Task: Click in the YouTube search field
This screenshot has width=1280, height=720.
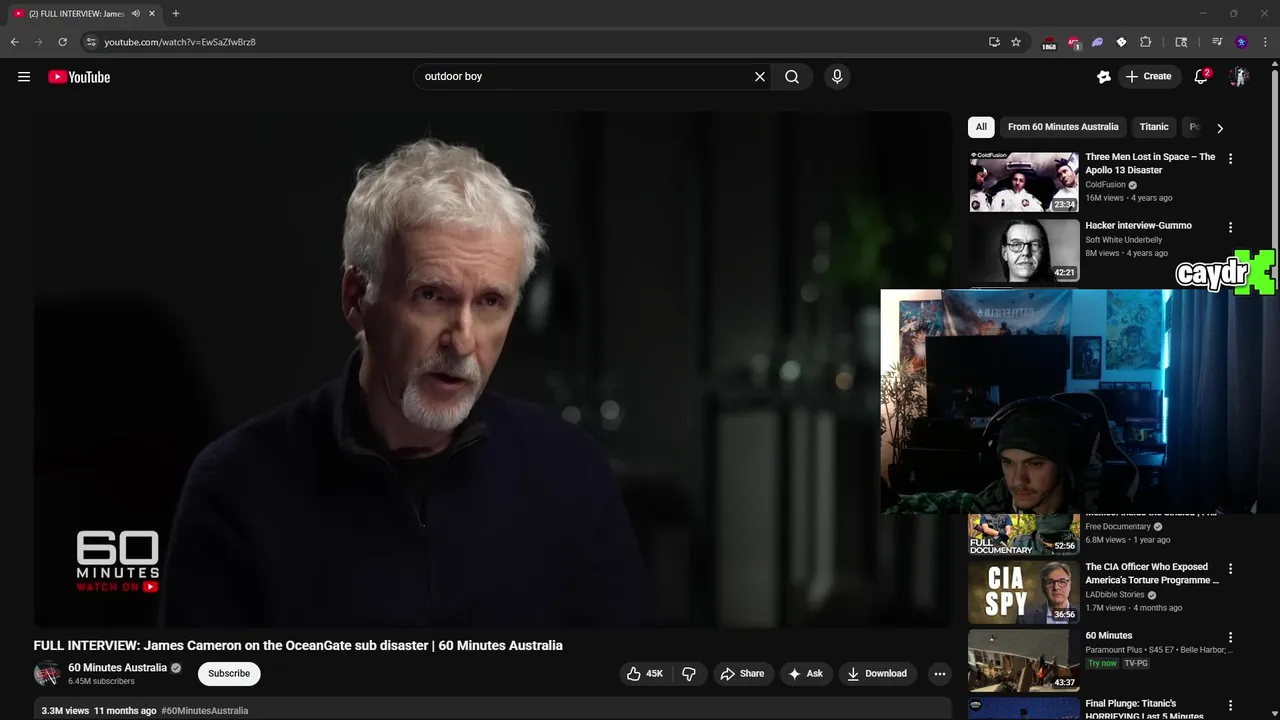Action: [x=585, y=77]
